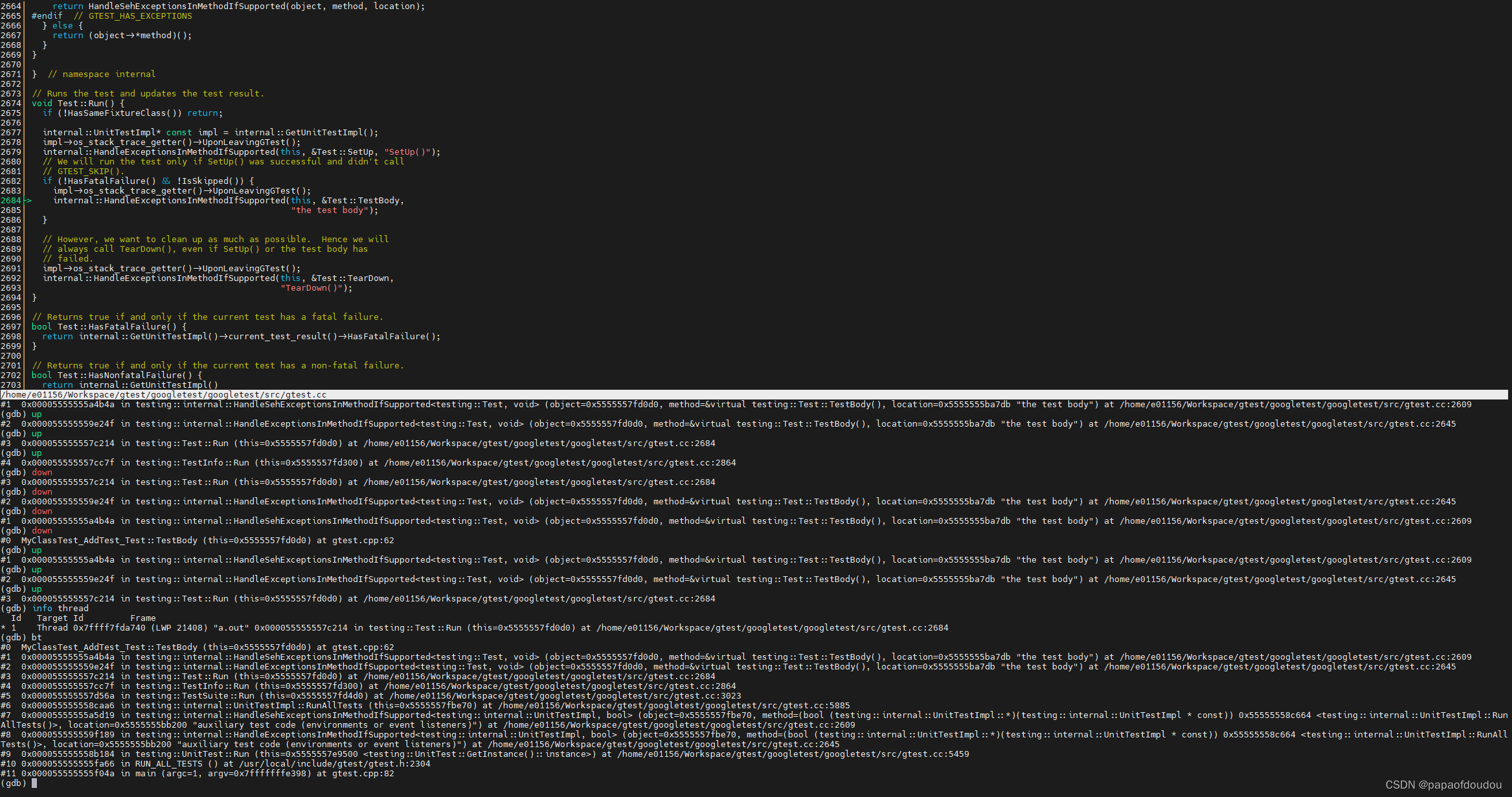This screenshot has width=1512, height=797.
Task: Click backtrace frame #7 at address 0x5555555a5d19
Action: click(756, 720)
